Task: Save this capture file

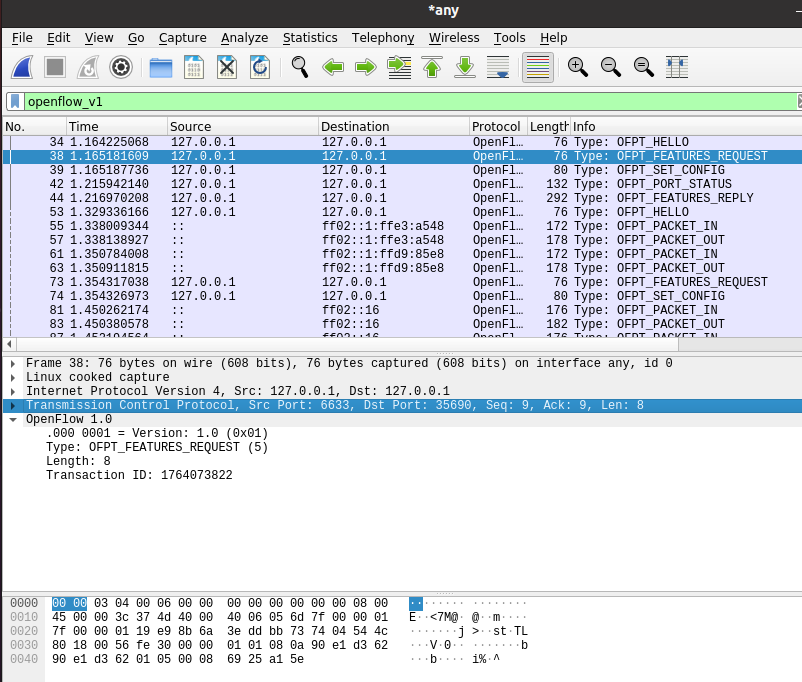Action: pos(194,67)
